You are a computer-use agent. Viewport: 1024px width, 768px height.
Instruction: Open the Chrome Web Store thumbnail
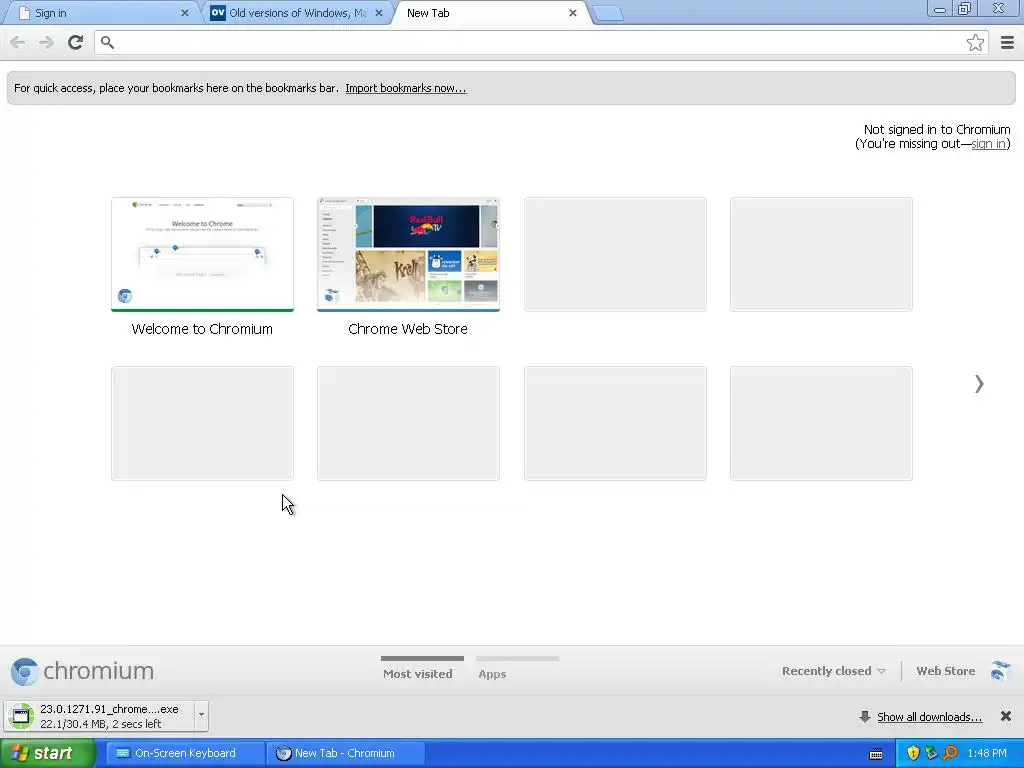point(408,255)
